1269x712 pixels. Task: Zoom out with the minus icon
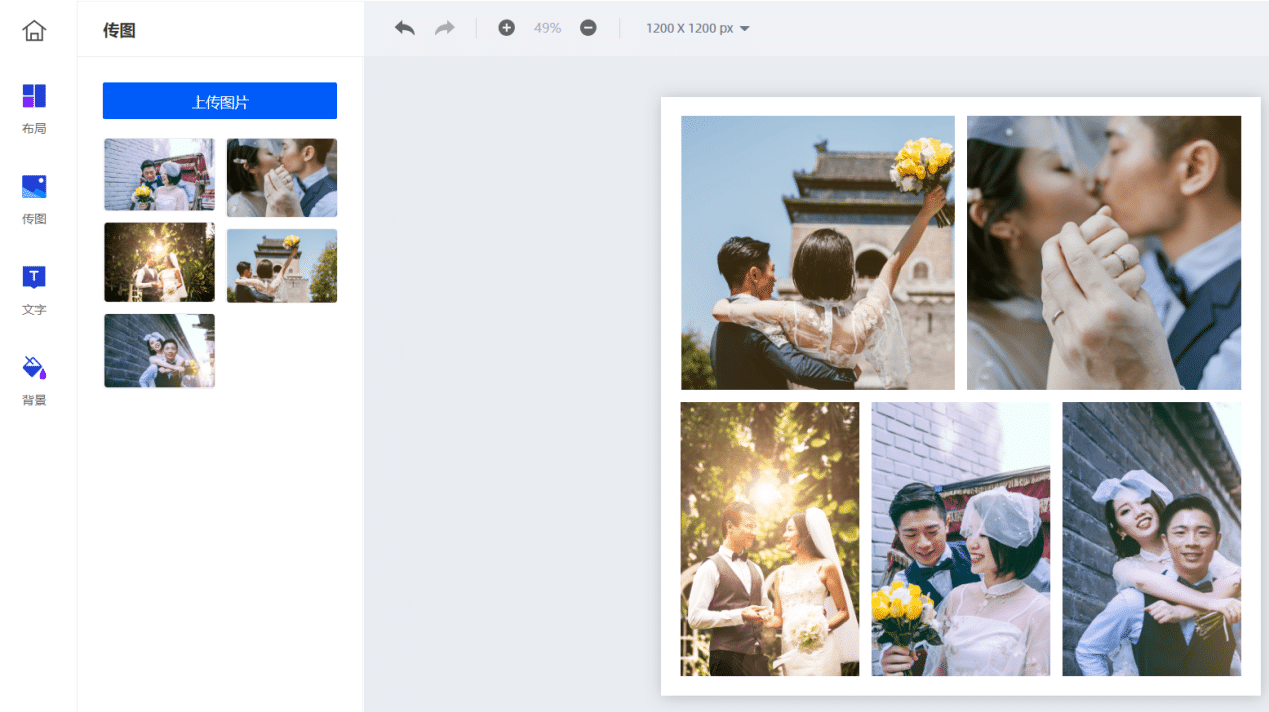click(x=588, y=28)
